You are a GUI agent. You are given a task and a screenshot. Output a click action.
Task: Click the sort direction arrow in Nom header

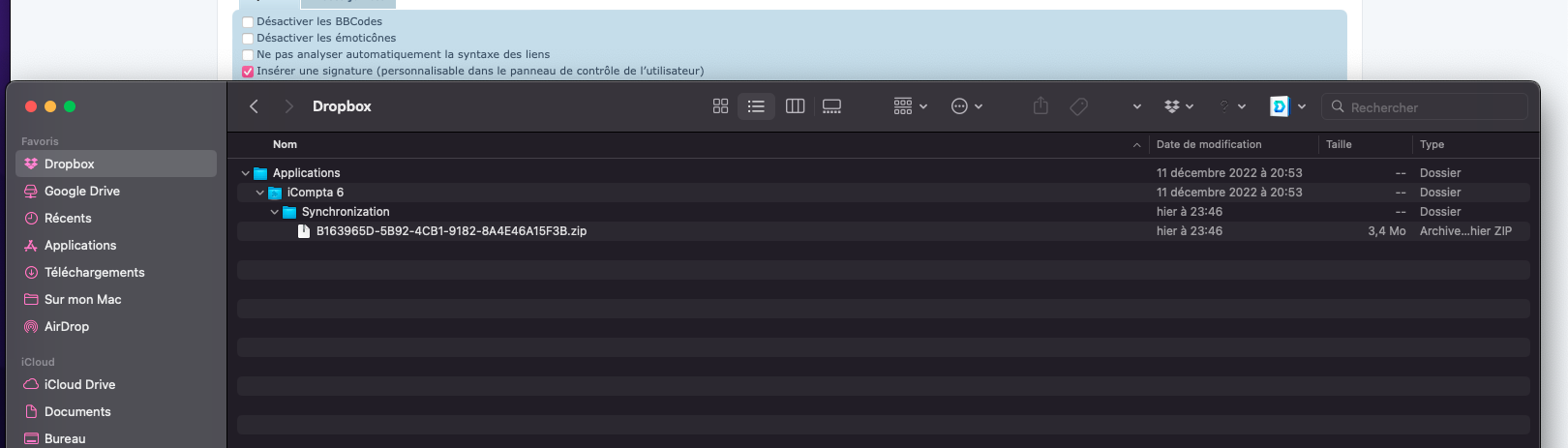1136,145
